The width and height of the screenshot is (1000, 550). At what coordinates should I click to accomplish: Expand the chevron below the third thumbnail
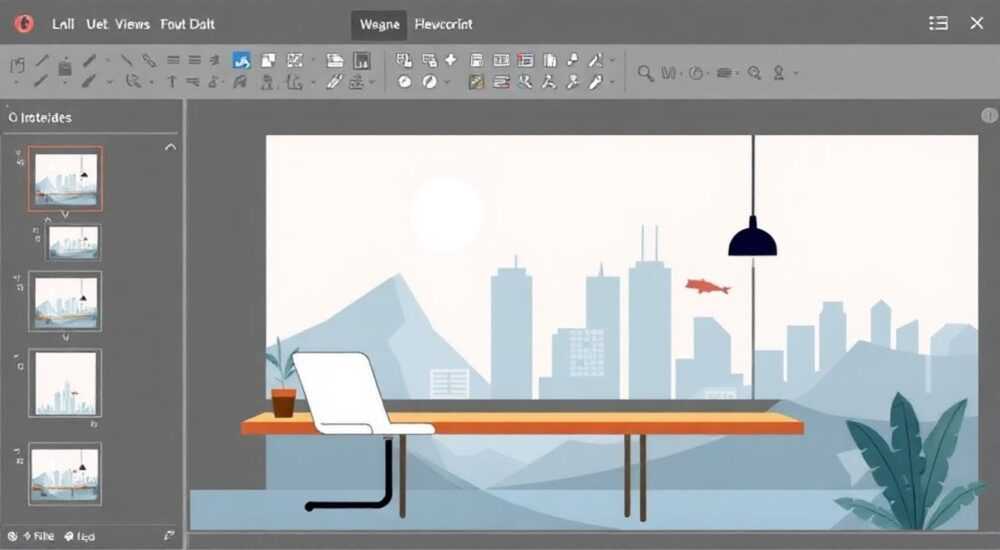(65, 338)
